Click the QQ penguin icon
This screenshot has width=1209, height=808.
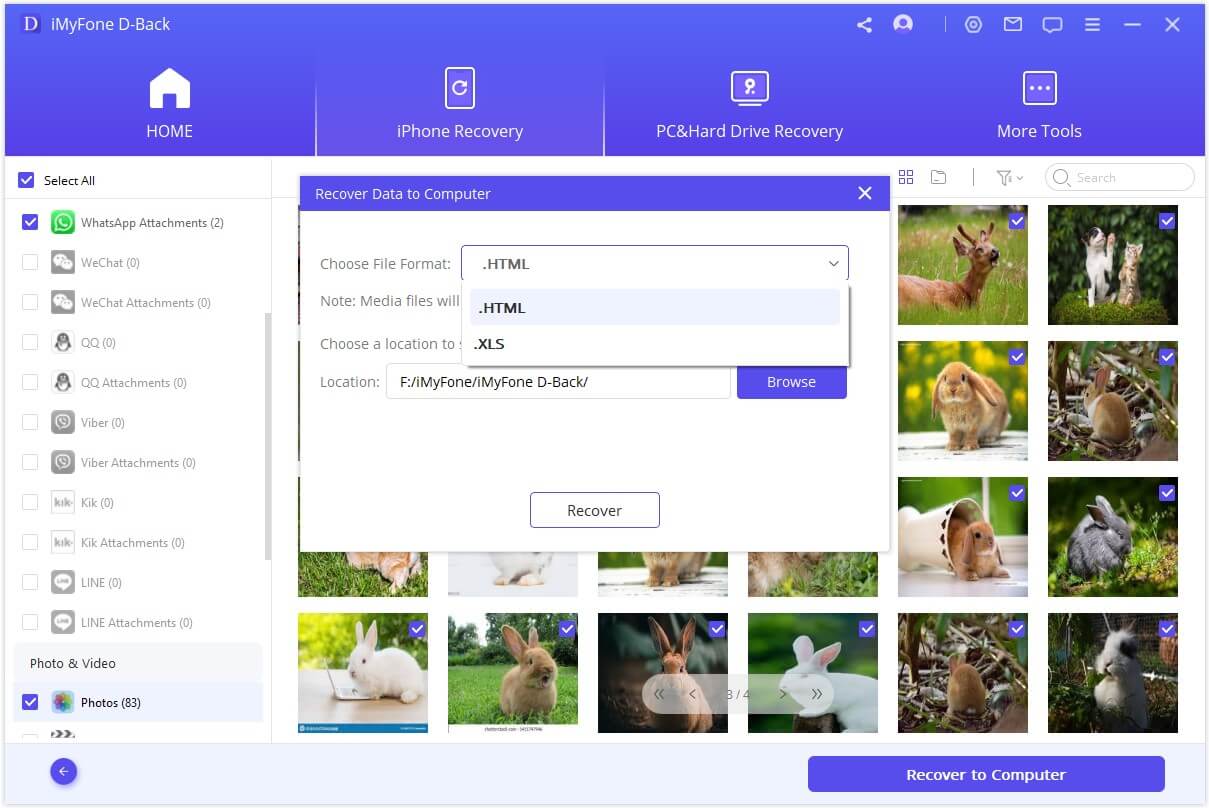63,342
